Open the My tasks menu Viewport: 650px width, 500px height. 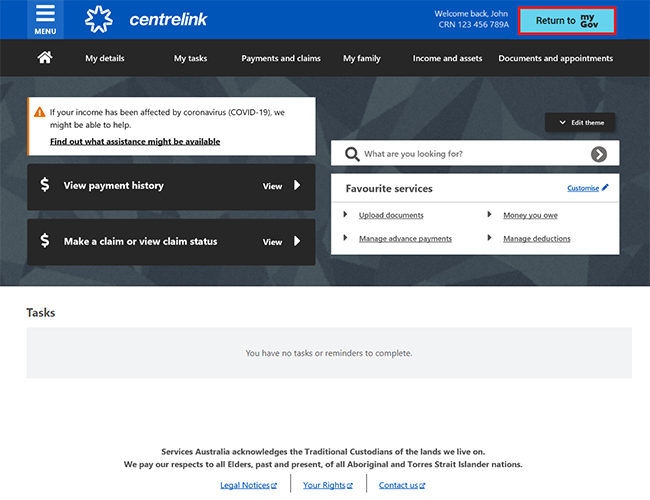click(190, 58)
